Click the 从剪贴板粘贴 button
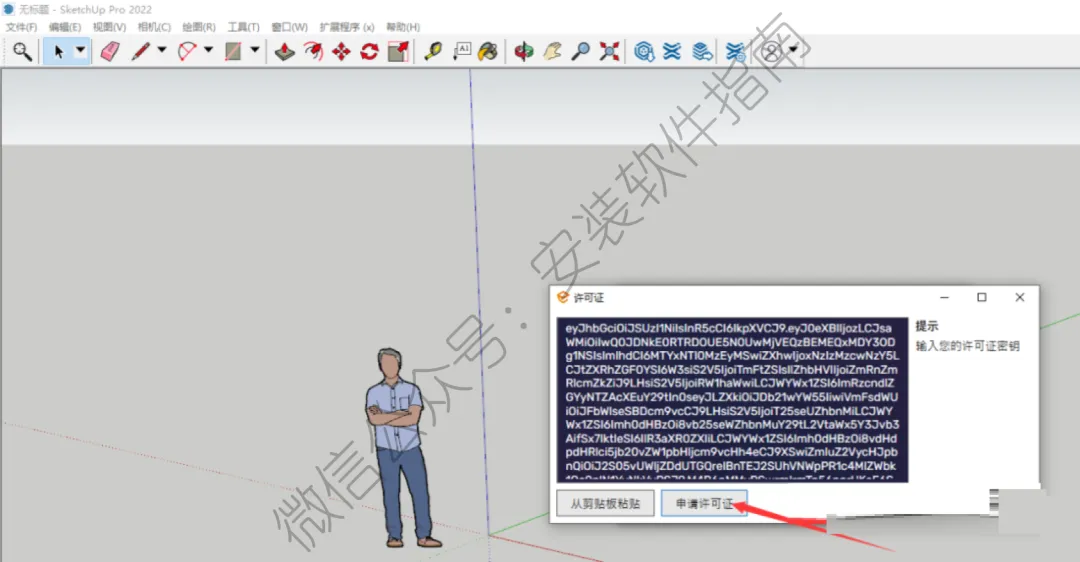 pos(605,503)
